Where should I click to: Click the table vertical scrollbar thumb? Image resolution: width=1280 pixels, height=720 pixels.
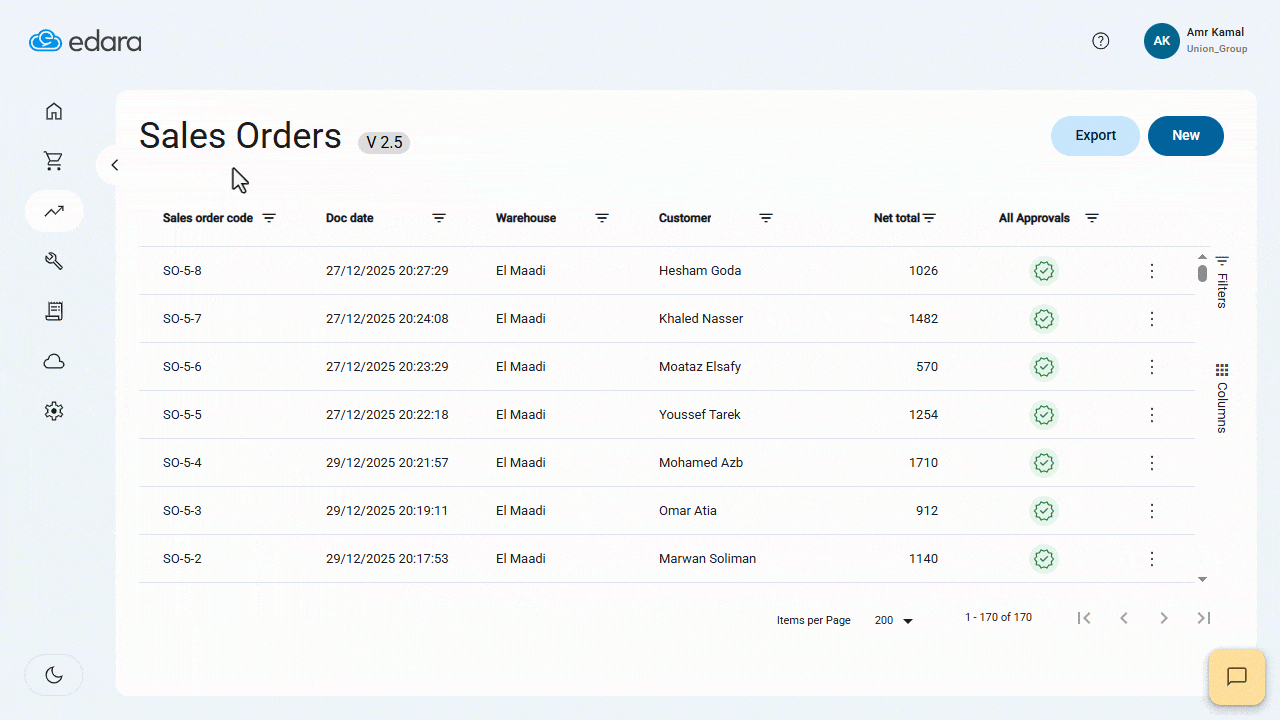(x=1202, y=274)
